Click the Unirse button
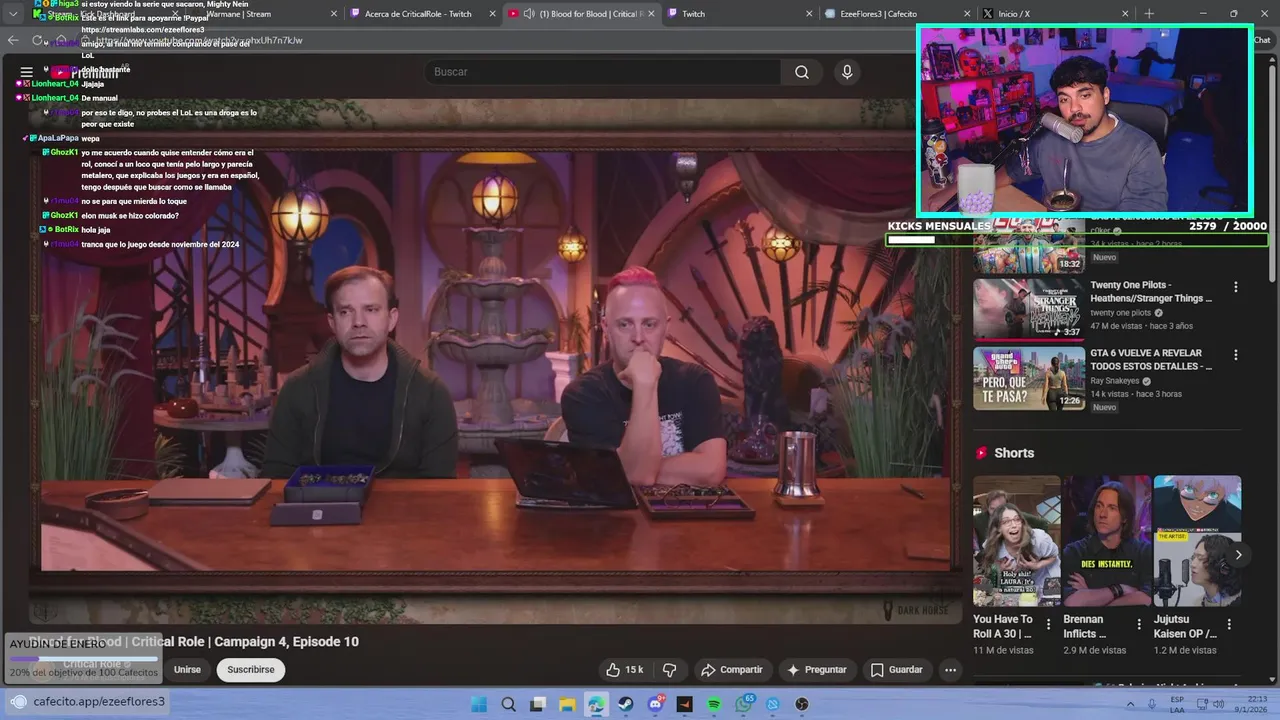 [187, 670]
